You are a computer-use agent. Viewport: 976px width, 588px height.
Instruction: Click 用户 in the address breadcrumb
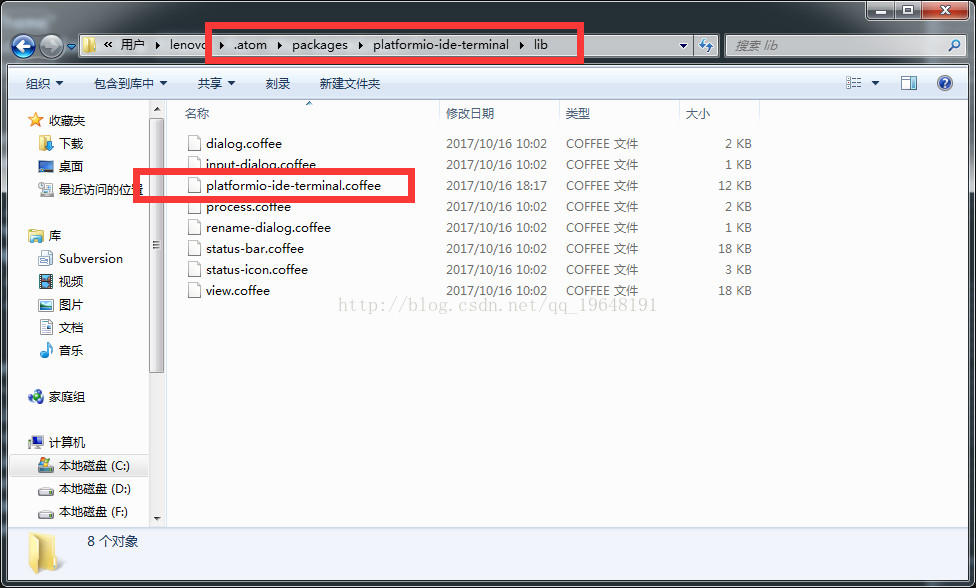pos(133,45)
